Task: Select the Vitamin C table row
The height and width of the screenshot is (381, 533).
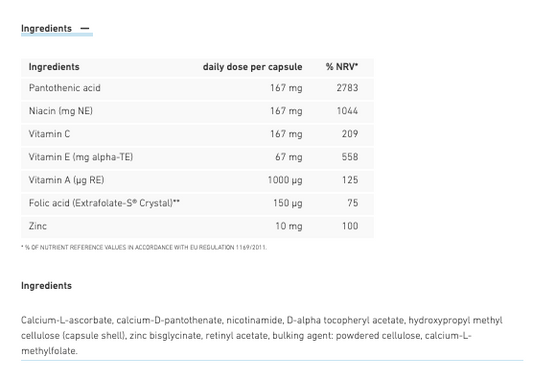Action: pyautogui.click(x=197, y=135)
